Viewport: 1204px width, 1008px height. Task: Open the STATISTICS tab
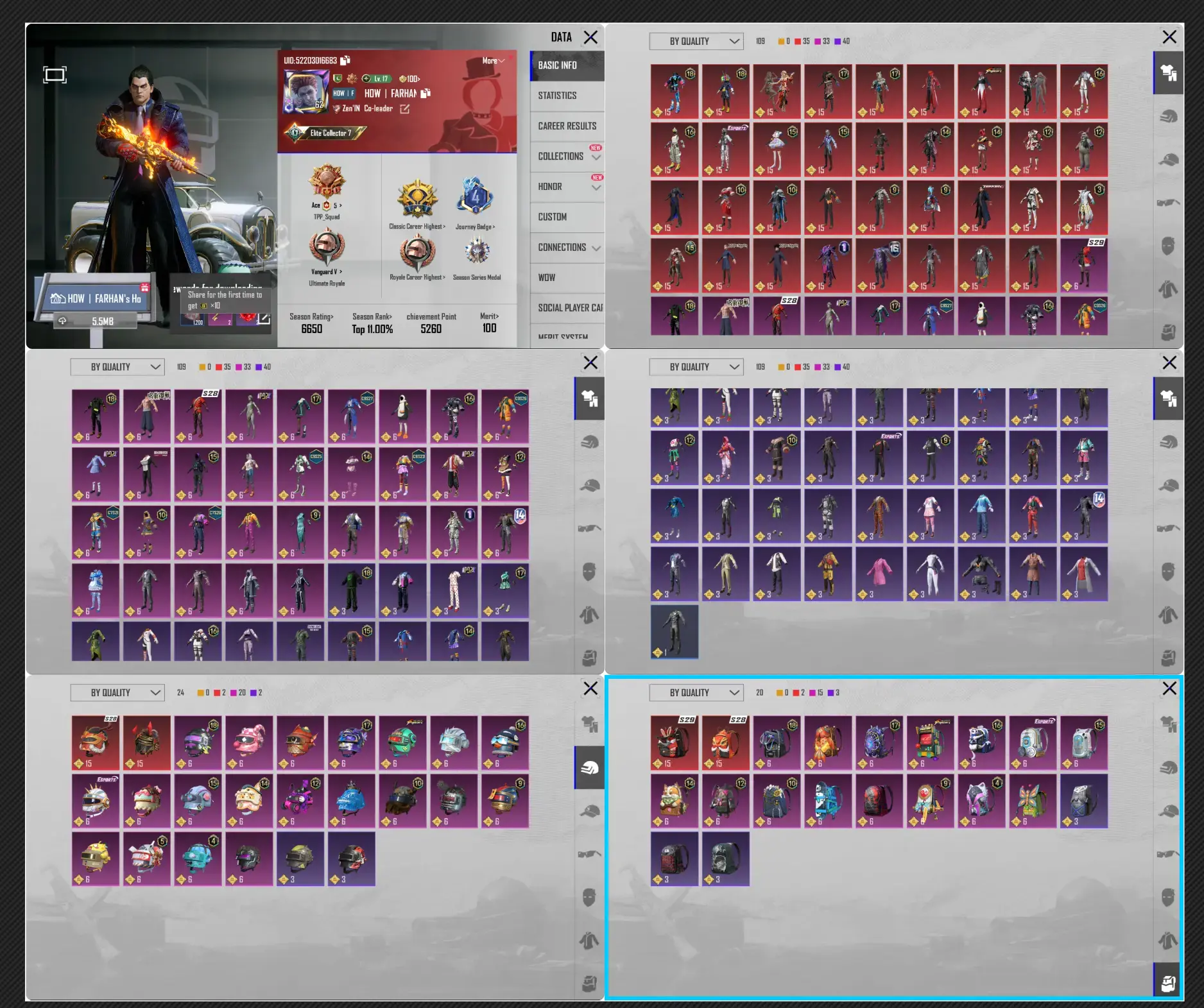pos(567,96)
